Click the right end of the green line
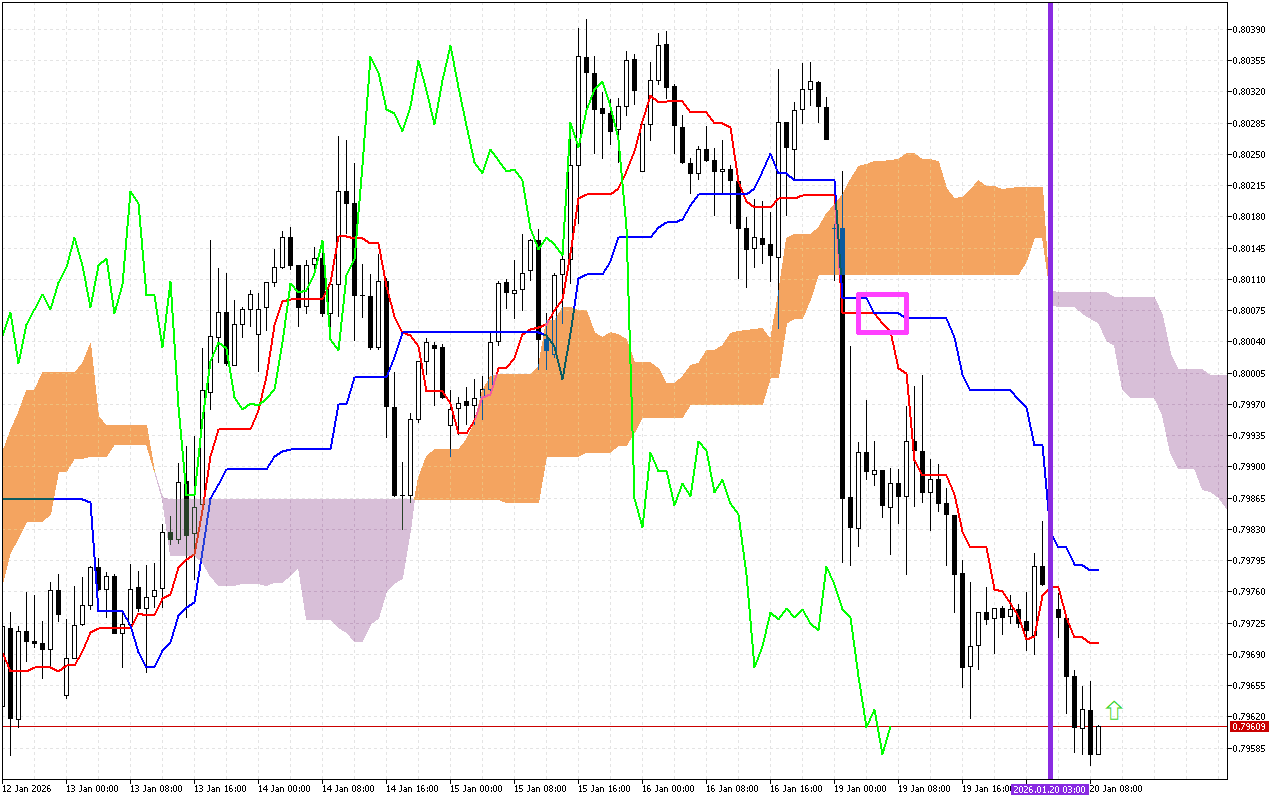The image size is (1280, 800). 890,729
